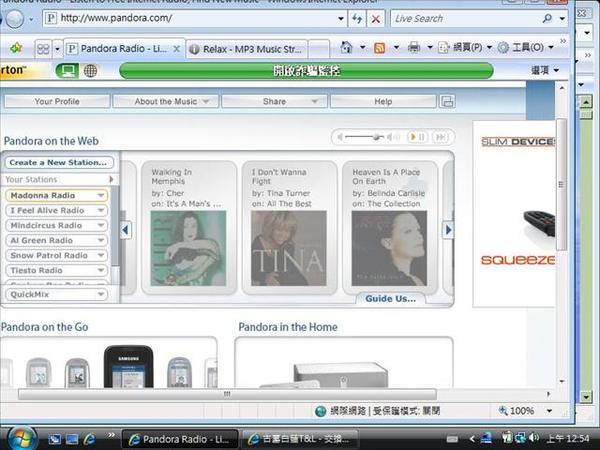Click the show desktop quick launch icon

click(x=72, y=439)
